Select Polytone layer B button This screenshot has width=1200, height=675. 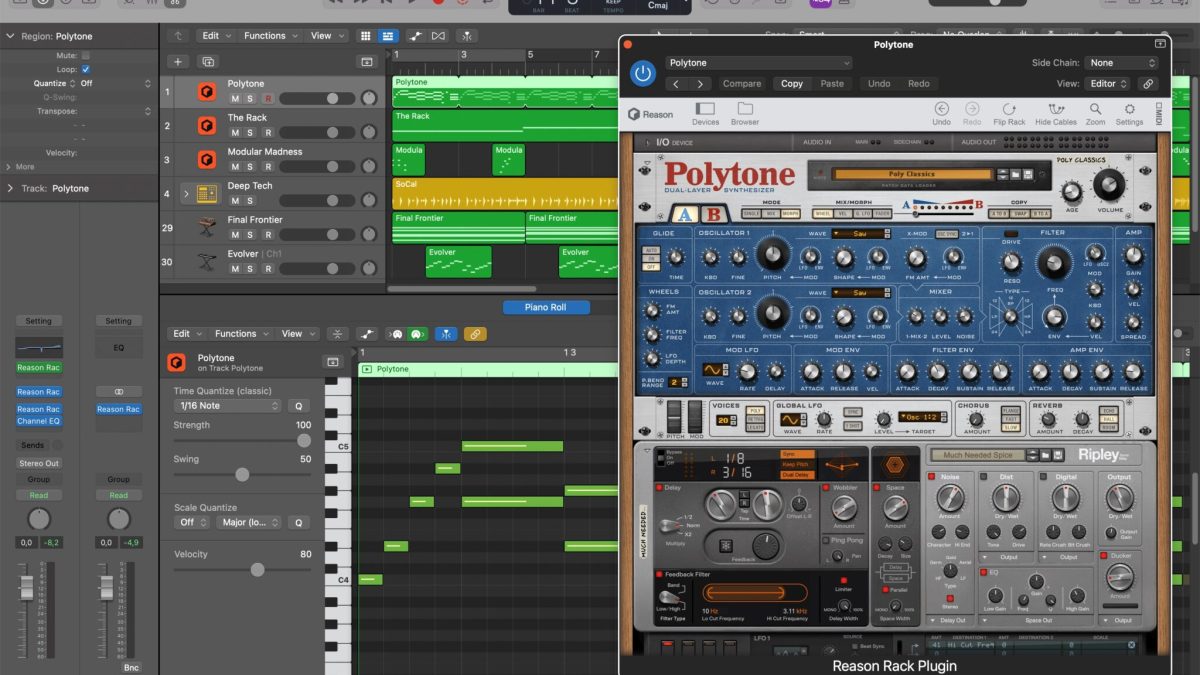[713, 214]
